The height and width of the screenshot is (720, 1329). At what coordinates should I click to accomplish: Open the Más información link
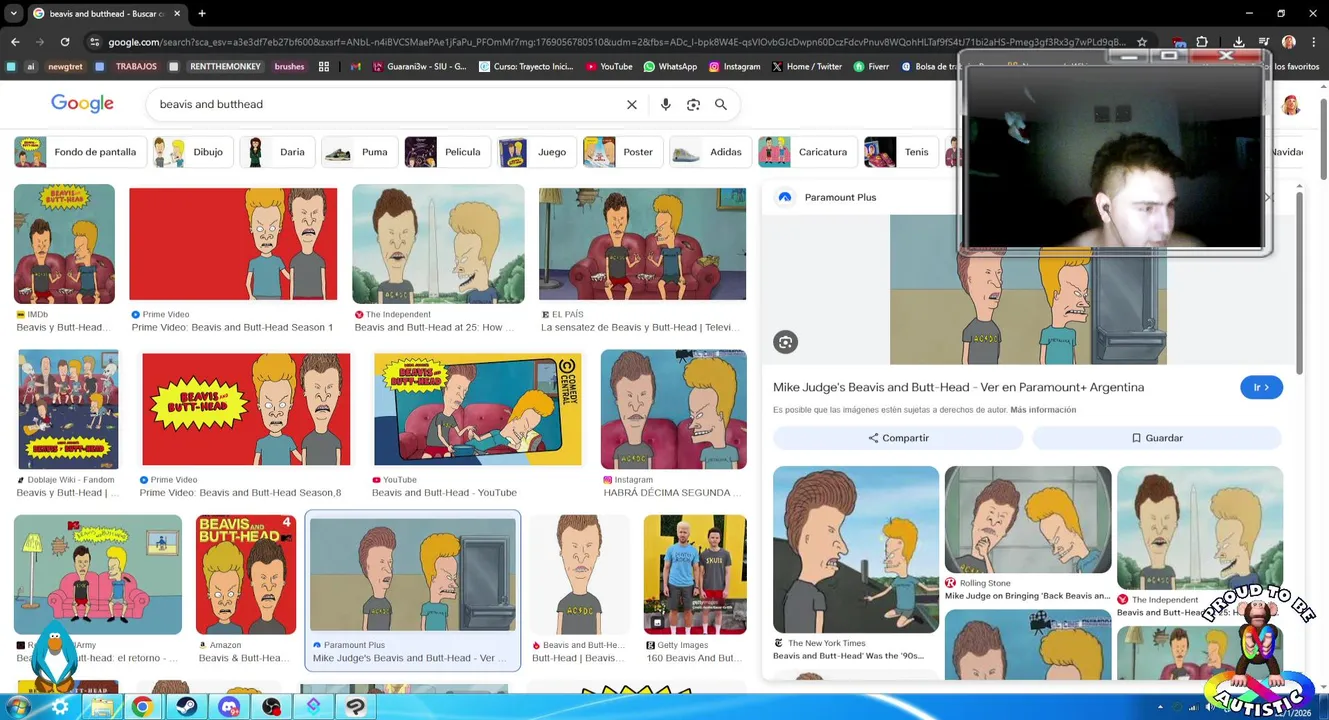pos(1043,410)
